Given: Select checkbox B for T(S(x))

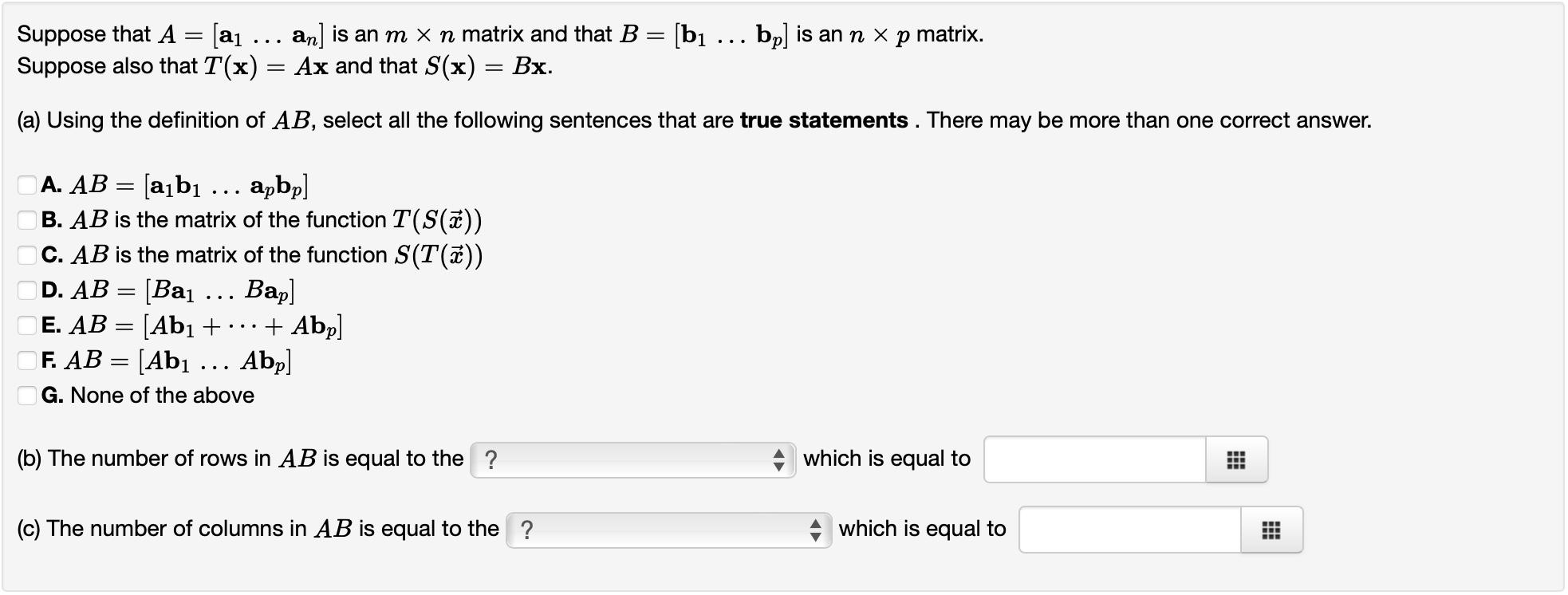Looking at the screenshot, I should pos(27,220).
